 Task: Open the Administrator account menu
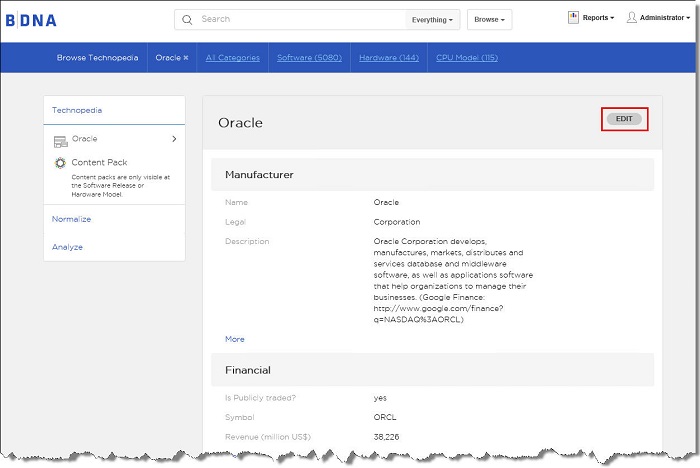tap(665, 17)
